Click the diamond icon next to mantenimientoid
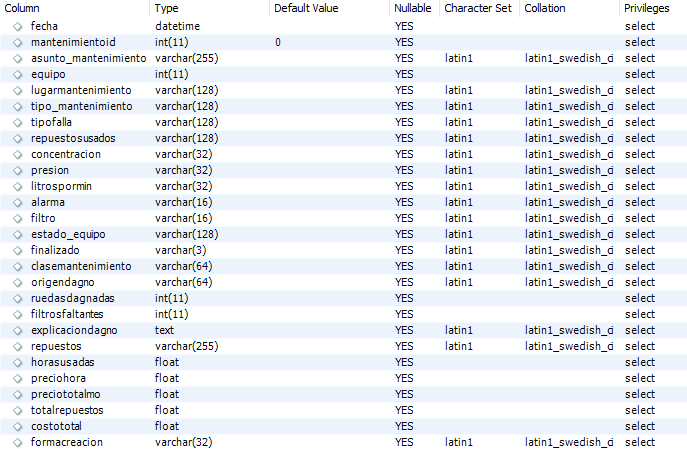Screen dimensions: 687x449 click(18, 42)
